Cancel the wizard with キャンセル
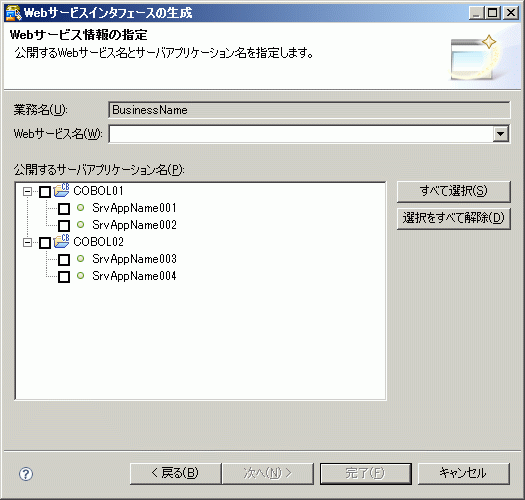Screen dimensions: 525x500 (464, 474)
